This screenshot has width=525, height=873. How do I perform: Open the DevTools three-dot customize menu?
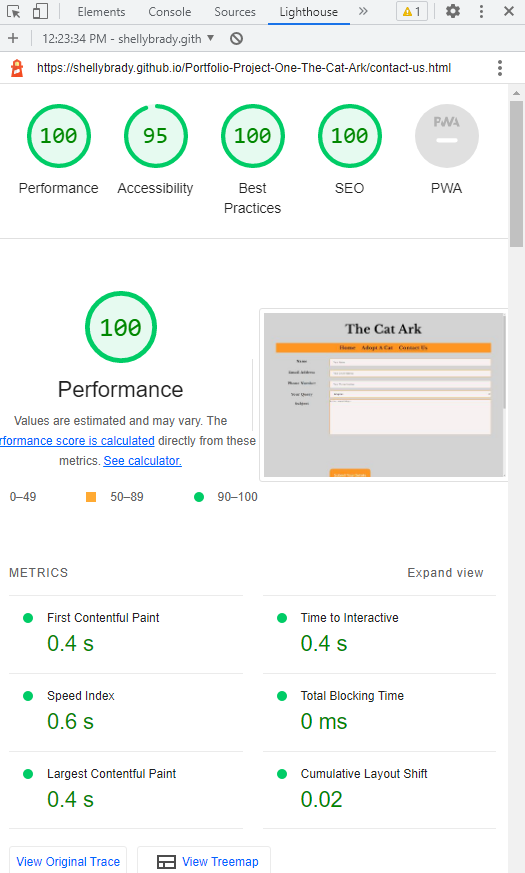(482, 12)
